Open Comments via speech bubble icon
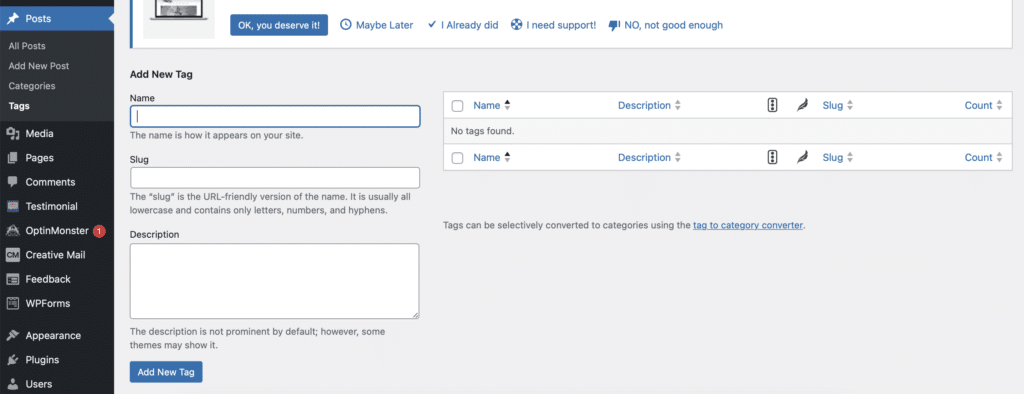1024x394 pixels. click(12, 182)
